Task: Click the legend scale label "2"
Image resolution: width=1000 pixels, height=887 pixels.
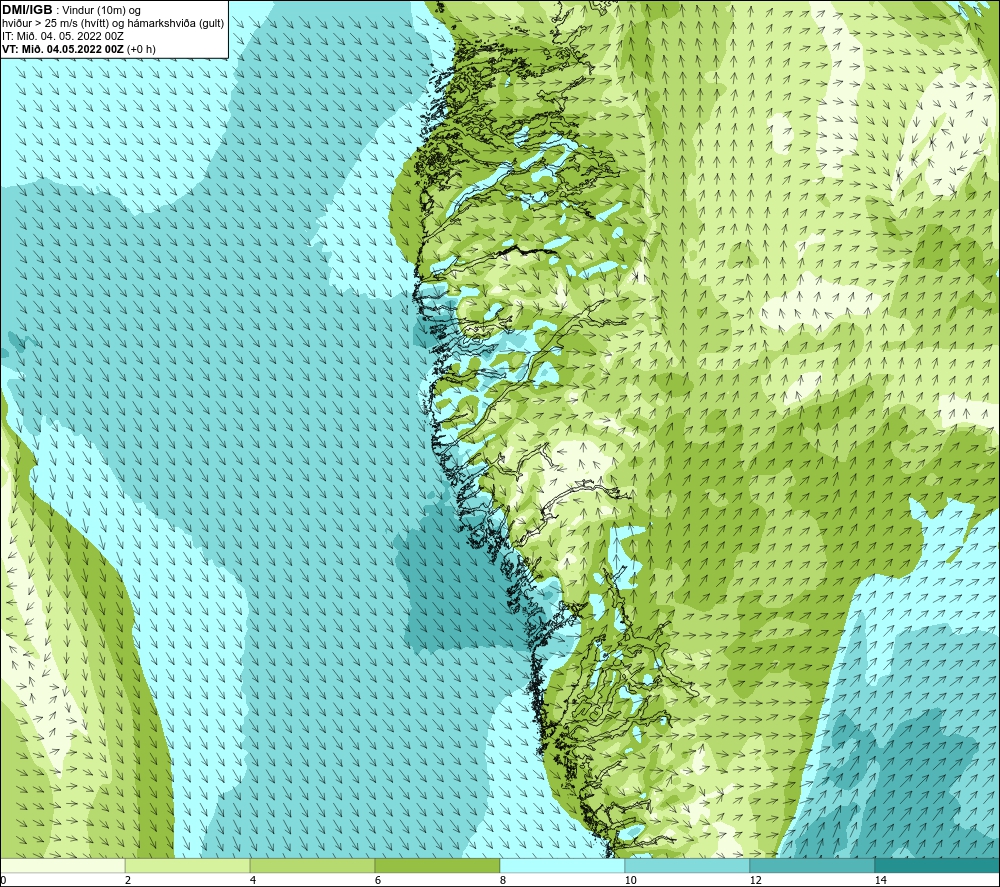Action: 128,880
